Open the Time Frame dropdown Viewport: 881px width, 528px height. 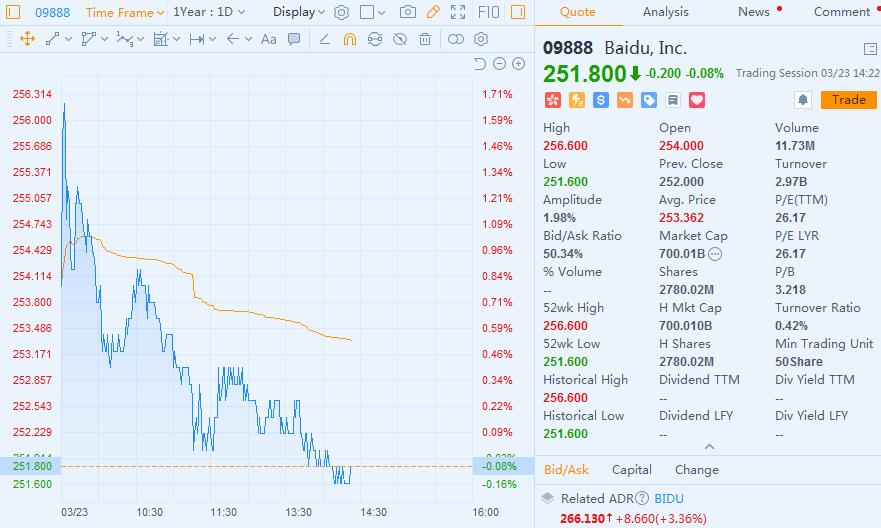coord(124,13)
